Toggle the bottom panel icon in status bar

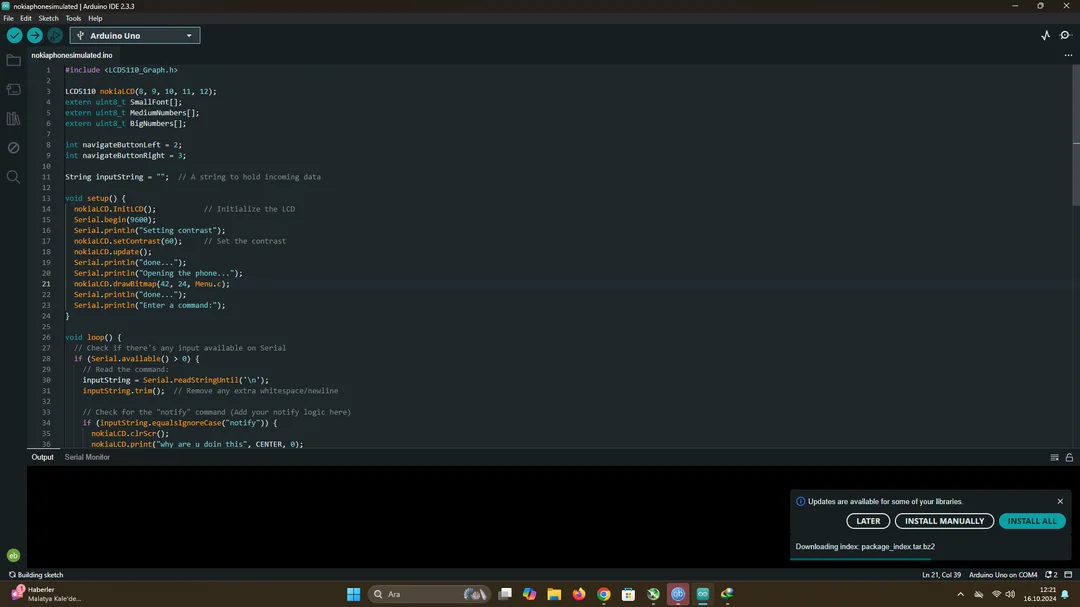1068,575
